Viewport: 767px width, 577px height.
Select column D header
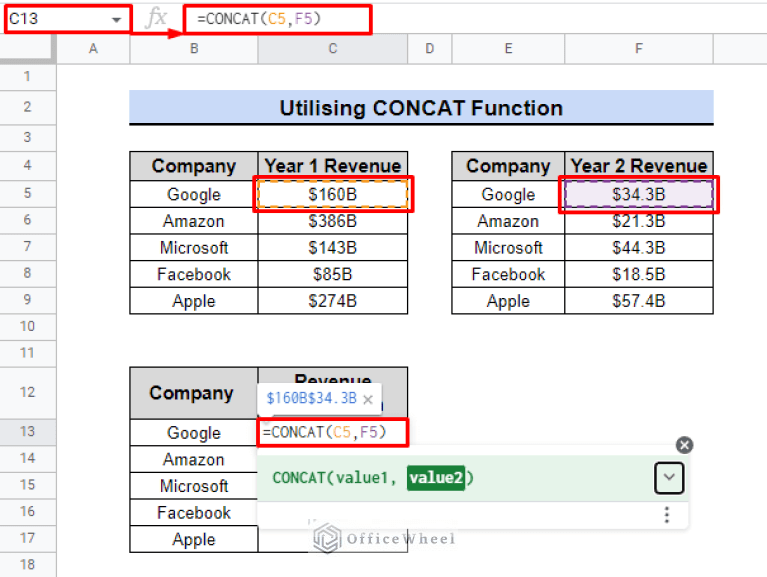pyautogui.click(x=429, y=49)
